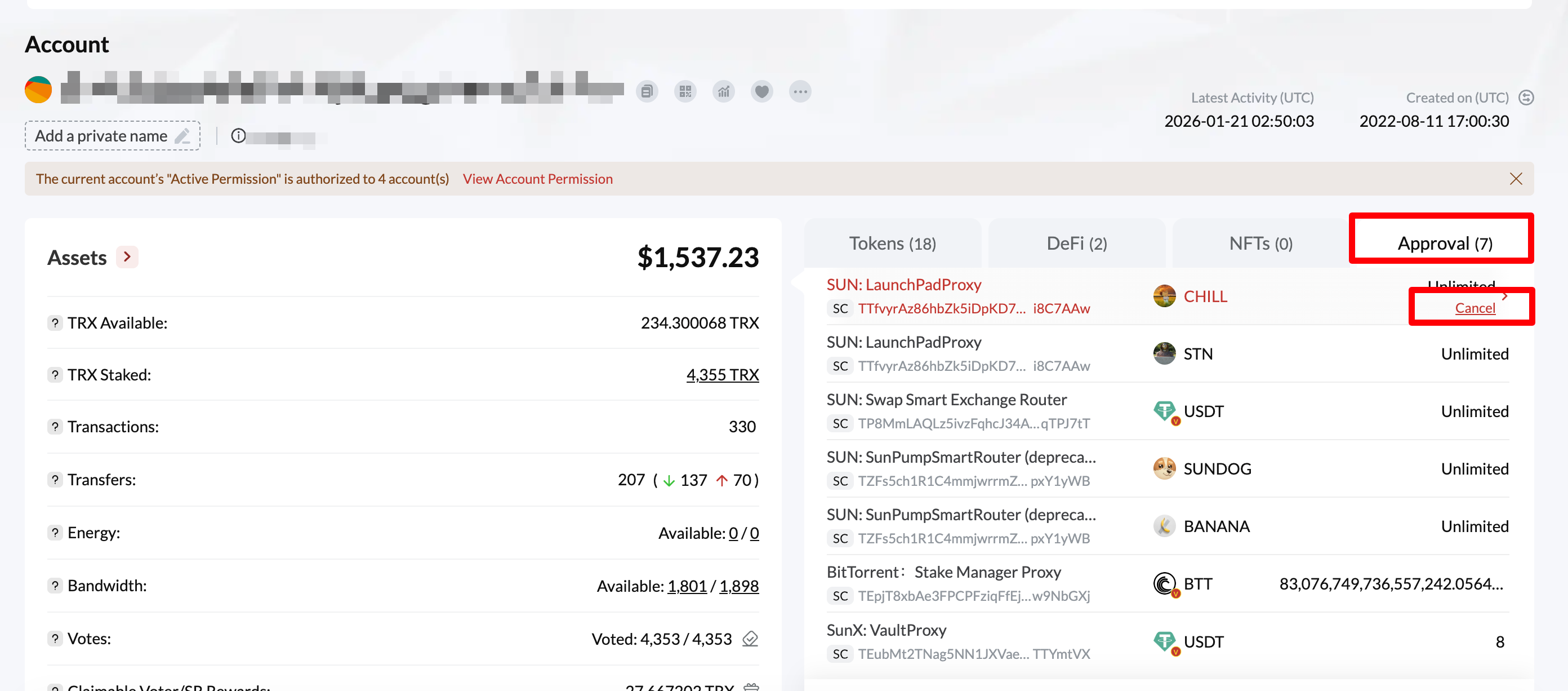Open BitTorrent: Stake Manager Proxy
The image size is (1568, 691).
point(943,572)
